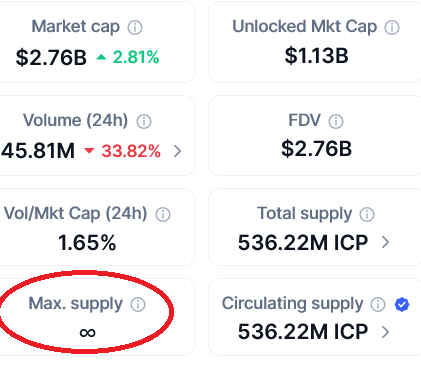The height and width of the screenshot is (366, 421).
Task: Click the red 33.82% volume change
Action: tap(122, 151)
